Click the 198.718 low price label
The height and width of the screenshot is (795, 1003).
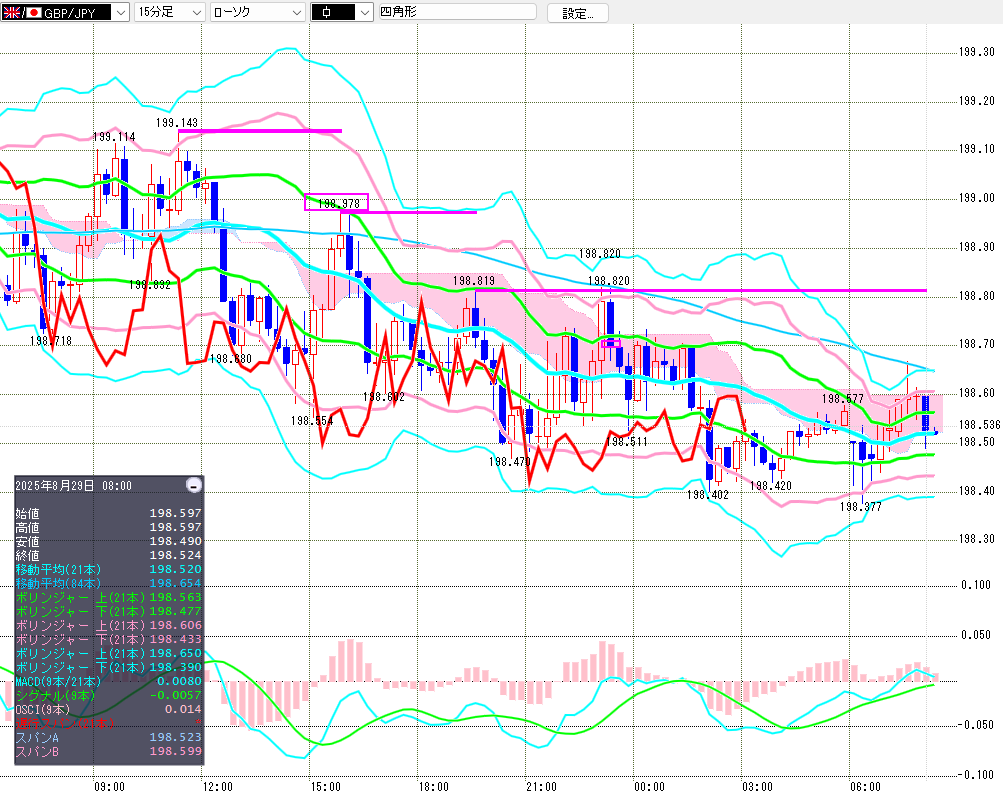(x=51, y=341)
